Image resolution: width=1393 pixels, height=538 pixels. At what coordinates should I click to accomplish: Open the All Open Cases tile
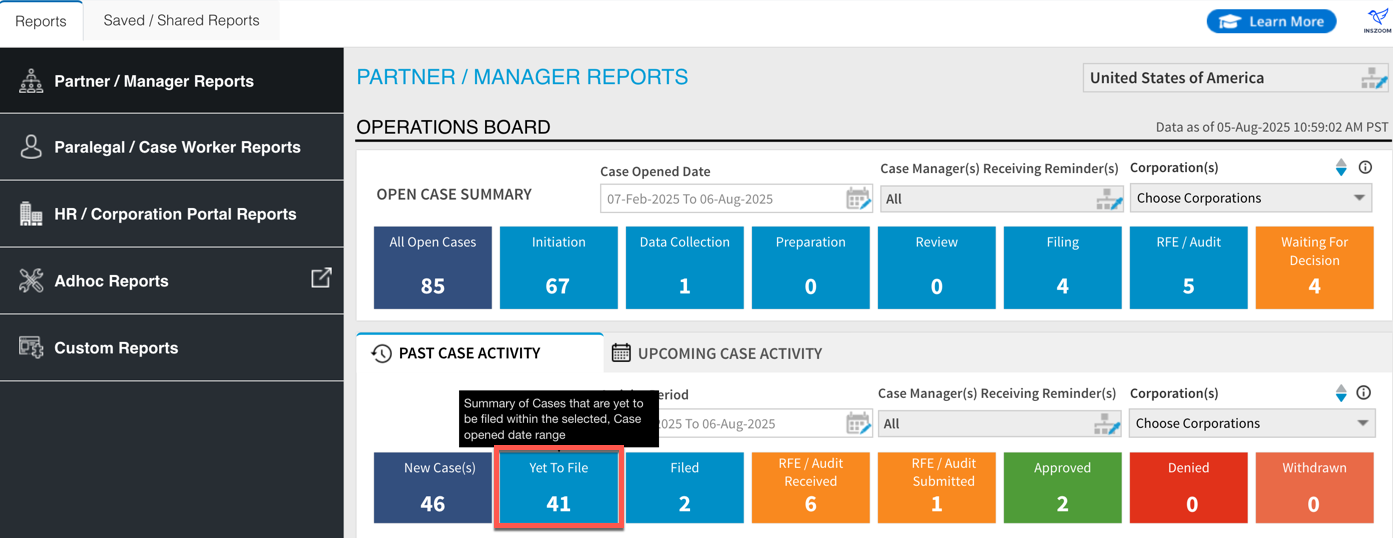(x=432, y=267)
